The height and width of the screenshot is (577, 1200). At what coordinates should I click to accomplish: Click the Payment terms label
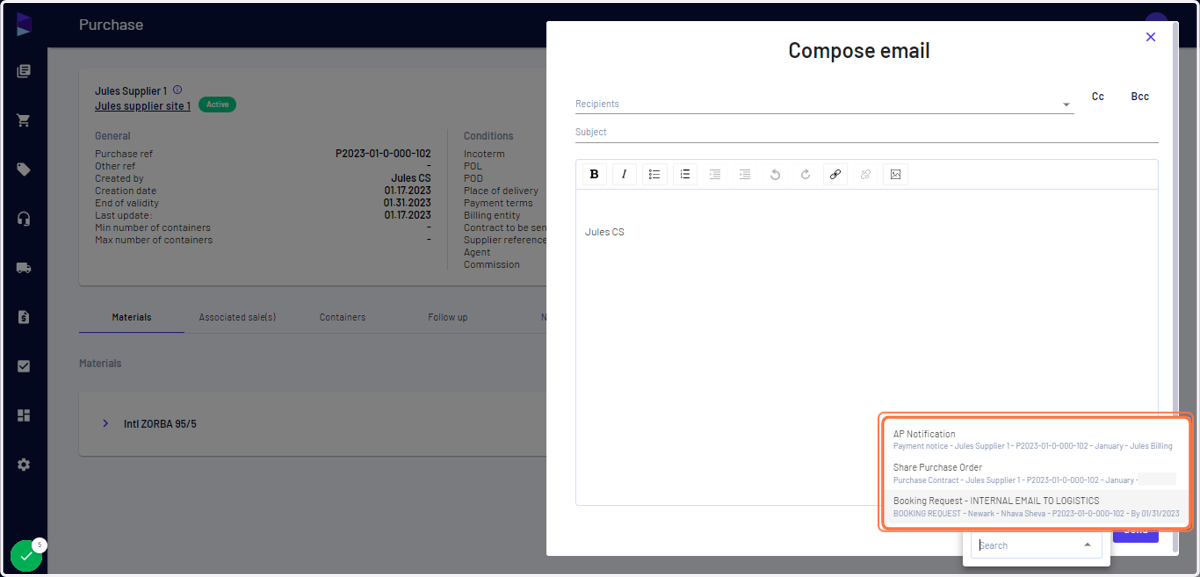498,203
